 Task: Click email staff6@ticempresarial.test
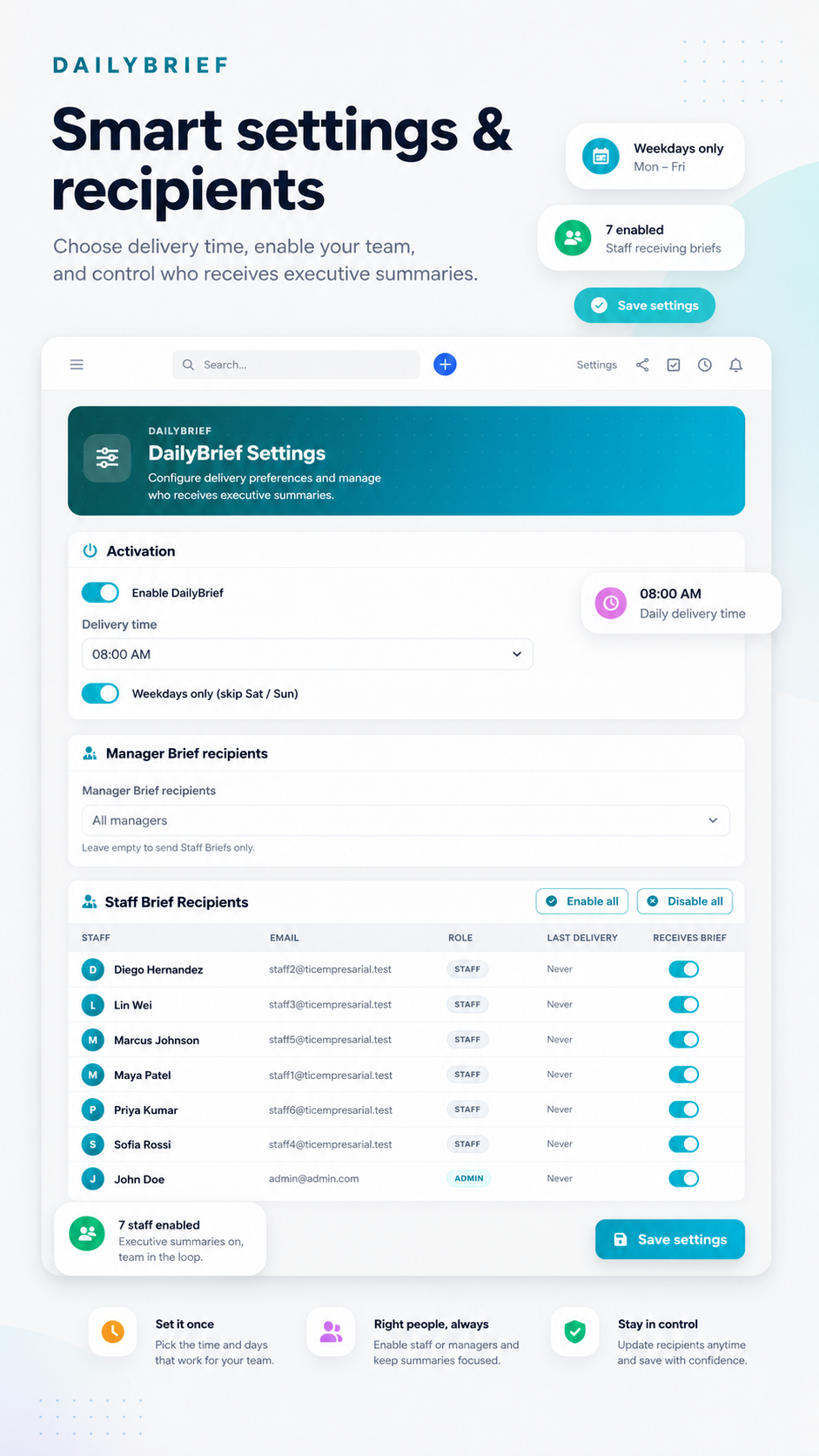click(331, 1109)
